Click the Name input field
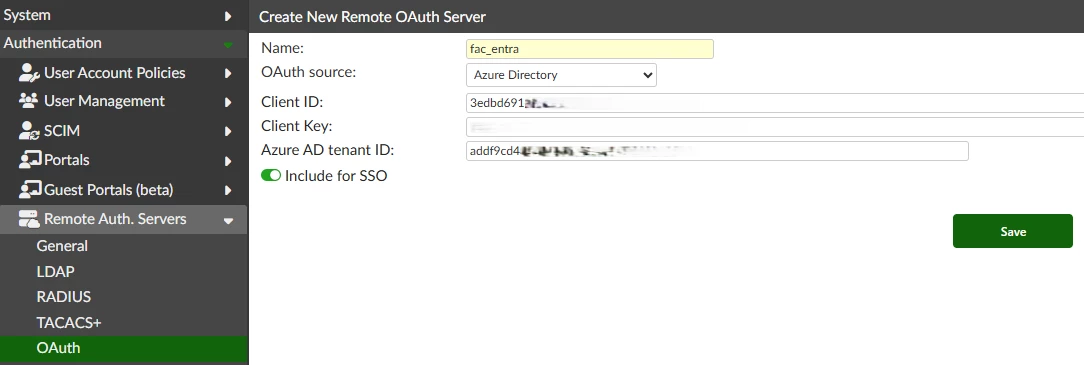The image size is (1084, 365). click(x=590, y=49)
